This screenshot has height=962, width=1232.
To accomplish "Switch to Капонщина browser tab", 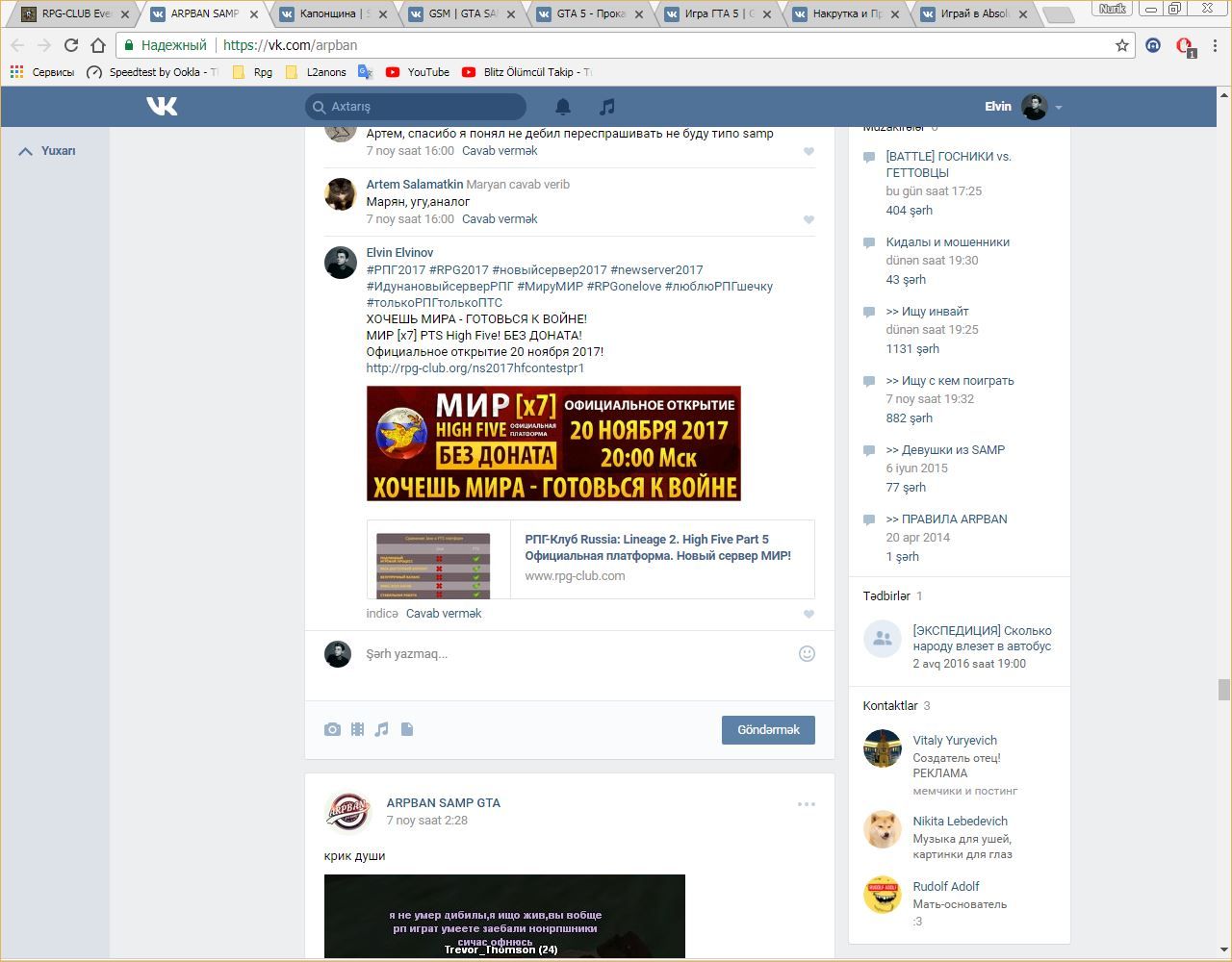I will (x=332, y=13).
